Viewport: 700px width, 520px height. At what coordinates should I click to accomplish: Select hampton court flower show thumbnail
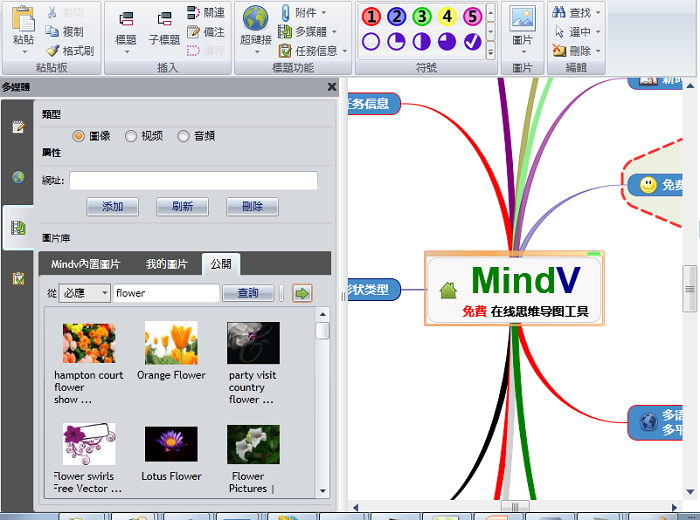(89, 343)
